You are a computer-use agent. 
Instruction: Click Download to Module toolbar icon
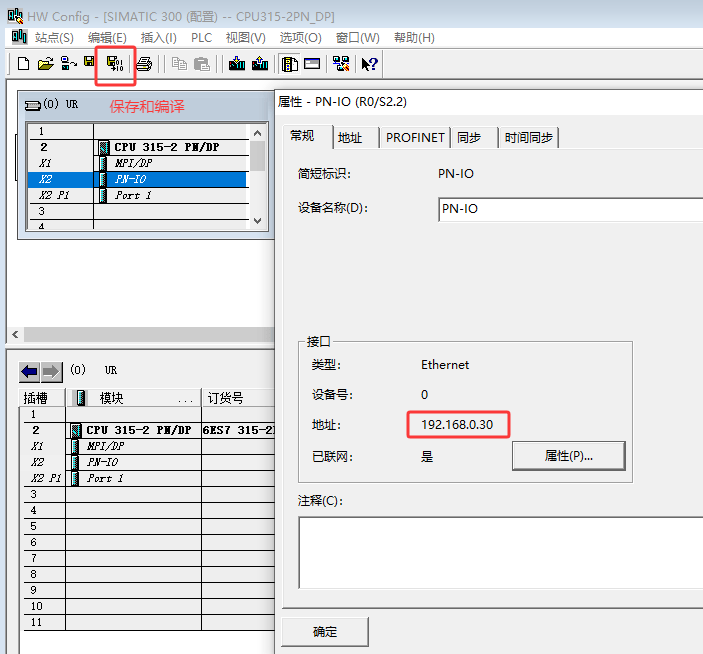coord(237,64)
